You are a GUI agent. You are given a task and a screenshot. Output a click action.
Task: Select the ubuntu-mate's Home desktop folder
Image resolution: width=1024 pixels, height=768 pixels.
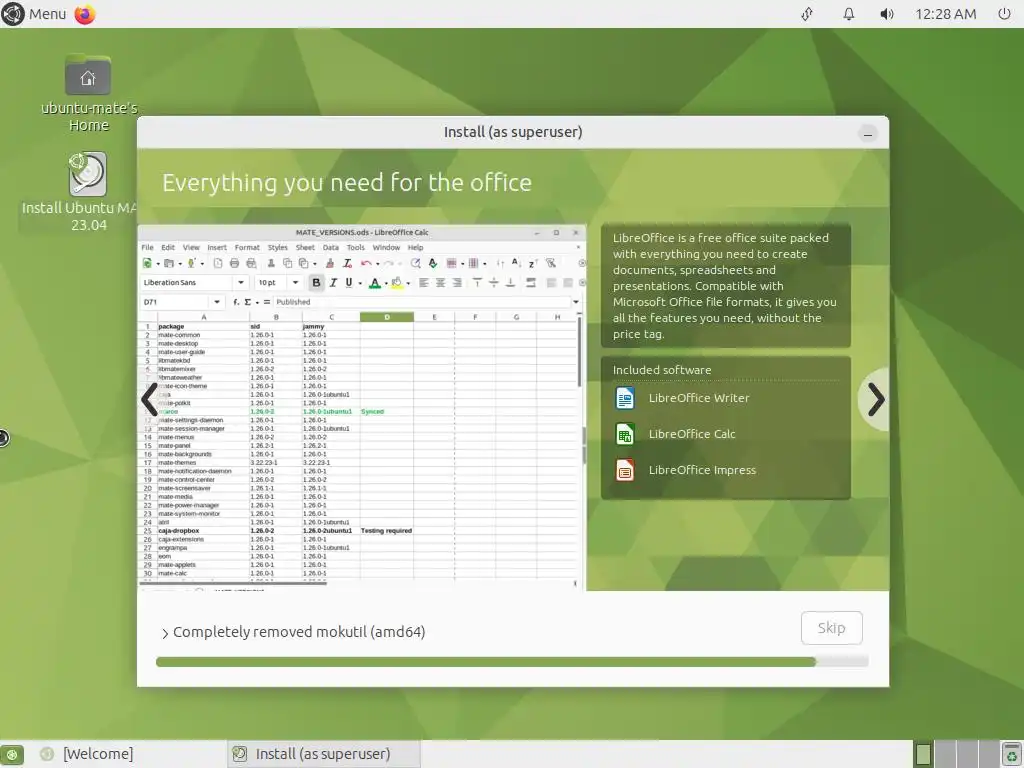(88, 93)
